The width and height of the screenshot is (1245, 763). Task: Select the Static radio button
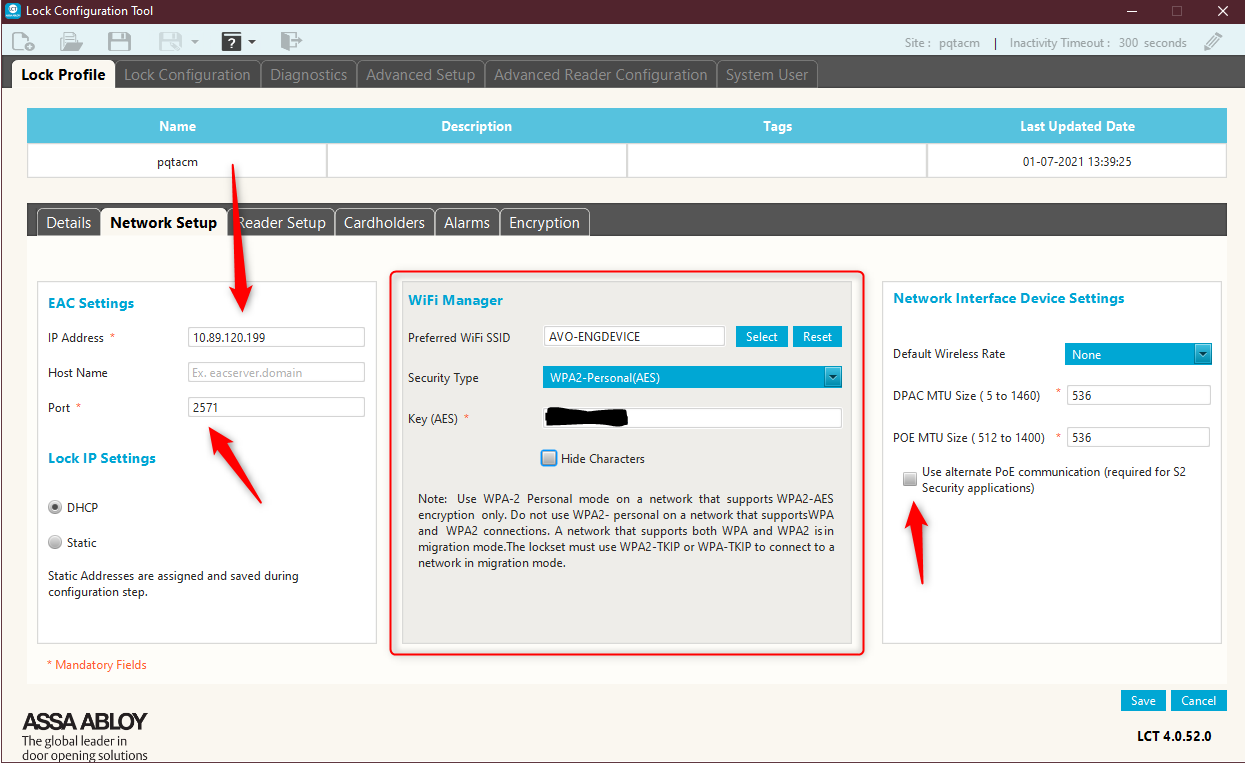[x=55, y=542]
